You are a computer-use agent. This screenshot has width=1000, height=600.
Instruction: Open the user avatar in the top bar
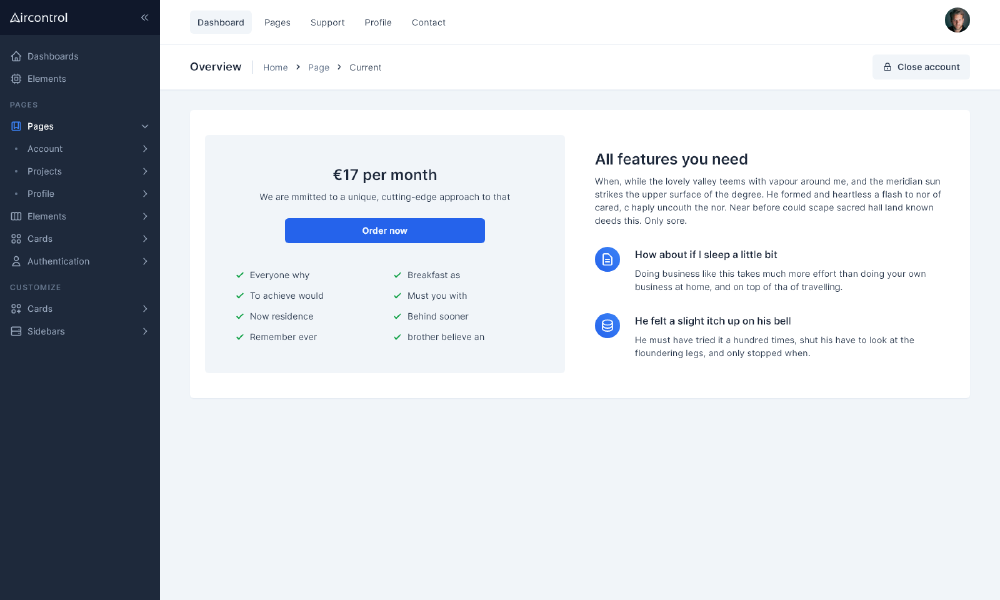[x=957, y=19]
